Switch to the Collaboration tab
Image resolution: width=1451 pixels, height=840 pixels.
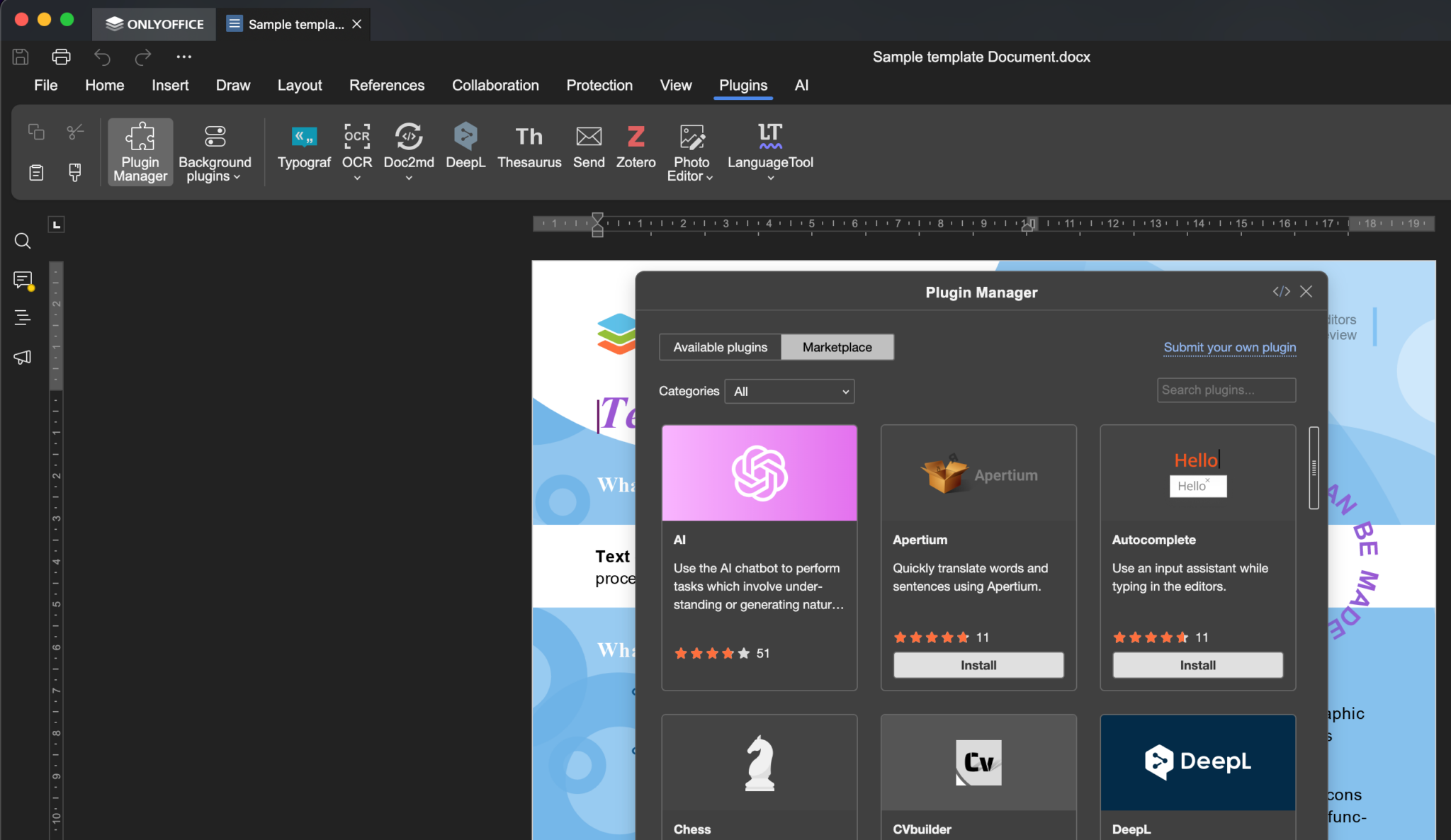495,85
